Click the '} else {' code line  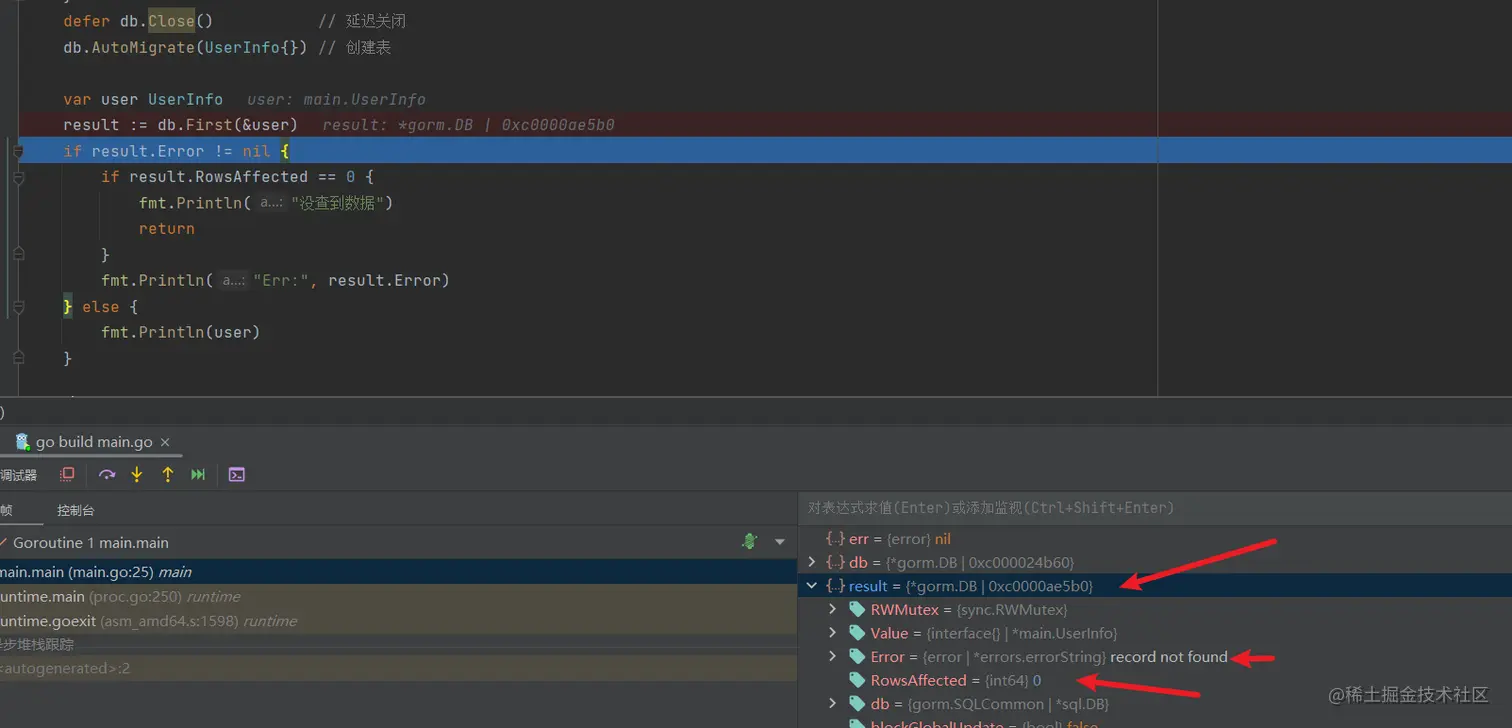[x=100, y=306]
